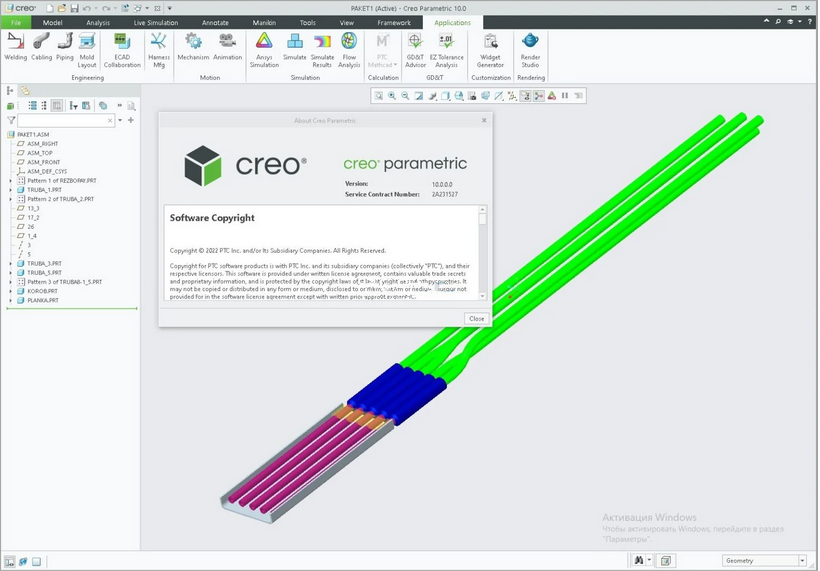Open the Welding application
The height and width of the screenshot is (571, 820).
16,46
